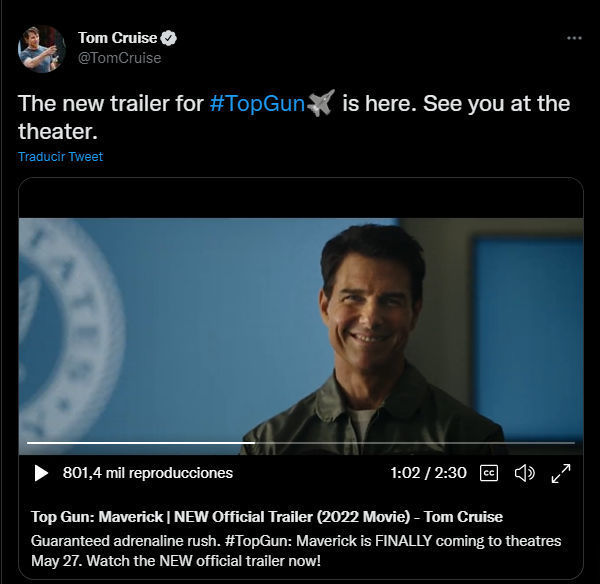Click Tom Cruise's profile avatar picture
The height and width of the screenshot is (584, 600).
click(x=42, y=49)
